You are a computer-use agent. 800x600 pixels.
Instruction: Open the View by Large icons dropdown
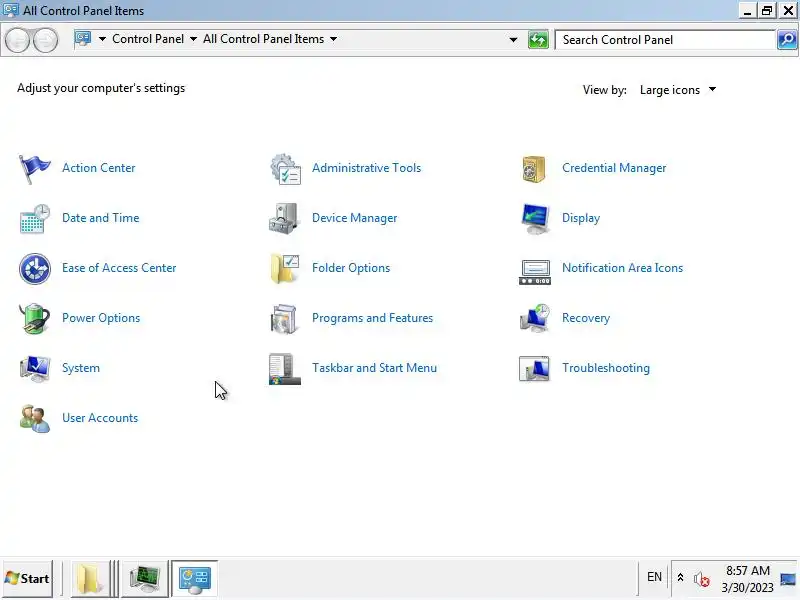coord(678,90)
